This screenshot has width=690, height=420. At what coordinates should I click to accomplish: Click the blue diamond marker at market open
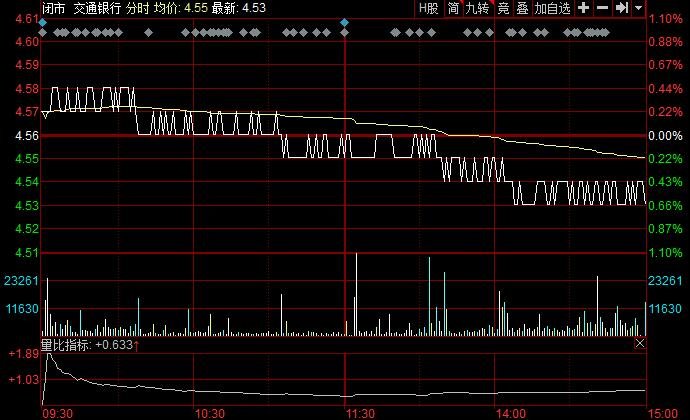click(42, 22)
